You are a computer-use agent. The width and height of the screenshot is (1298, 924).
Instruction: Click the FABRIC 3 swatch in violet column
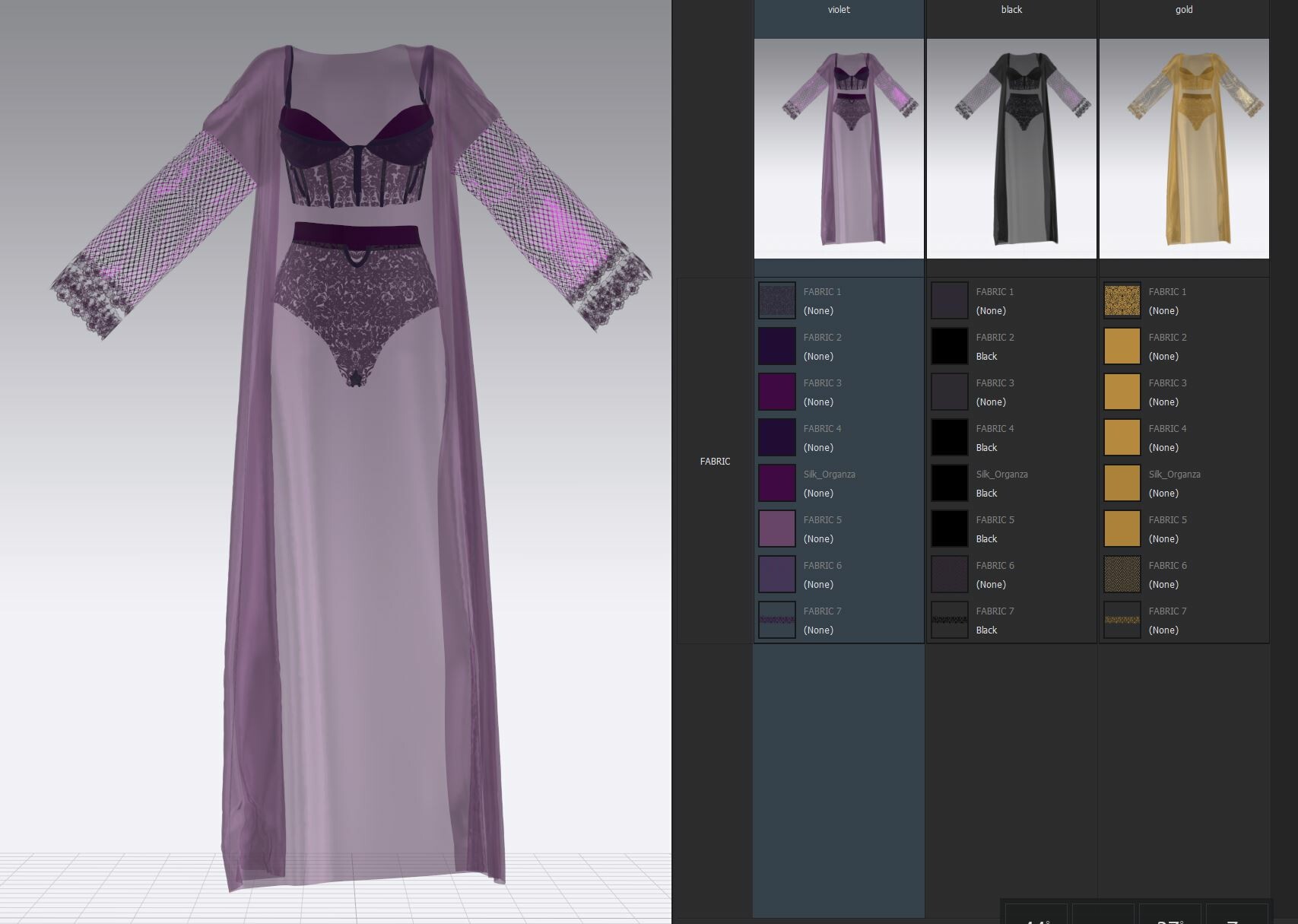pyautogui.click(x=777, y=392)
